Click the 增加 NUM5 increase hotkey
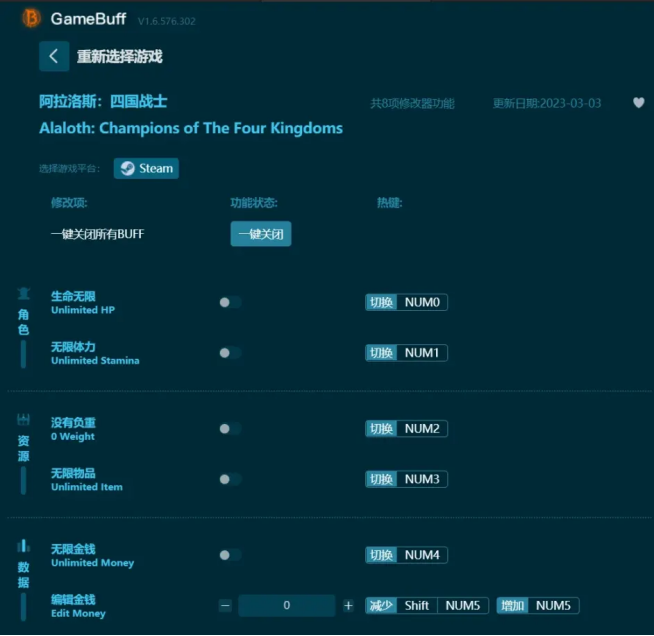The image size is (654, 636). (x=538, y=606)
